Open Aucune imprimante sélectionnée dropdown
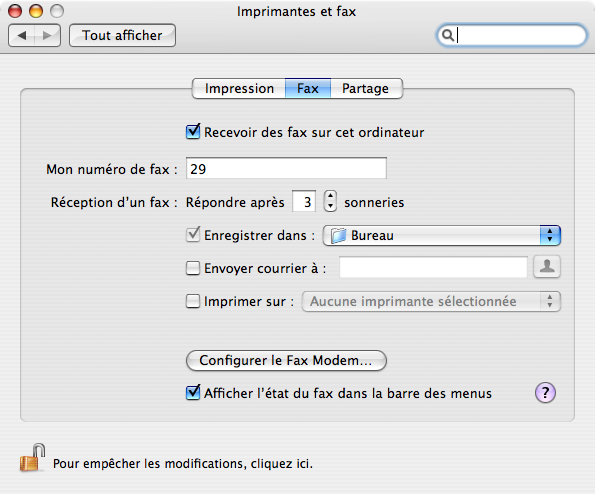 [431, 301]
